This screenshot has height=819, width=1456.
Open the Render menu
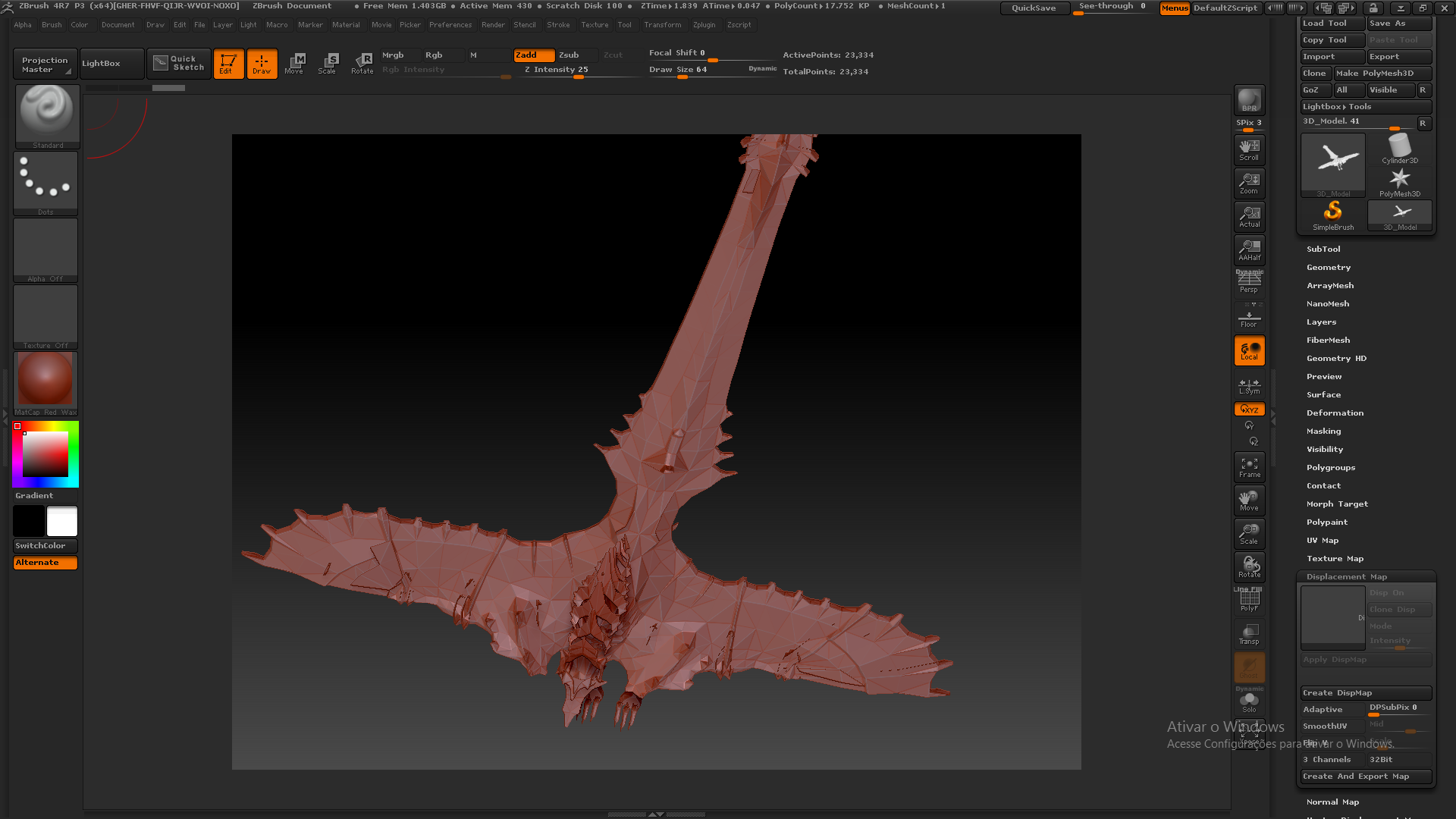(493, 25)
